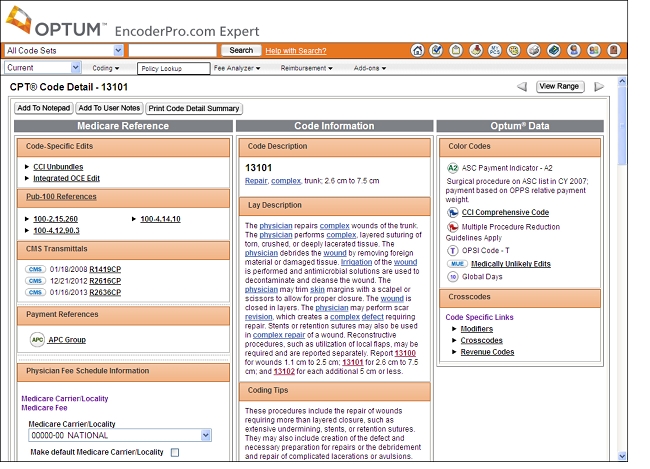Click the printer icon in toolbar
This screenshot has width=650, height=469.
534,51
